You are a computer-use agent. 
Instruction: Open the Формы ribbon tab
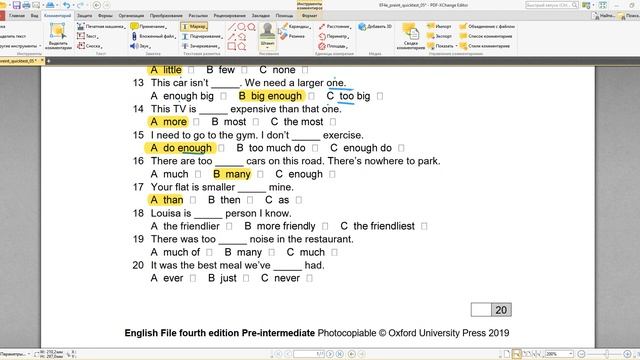[x=105, y=16]
